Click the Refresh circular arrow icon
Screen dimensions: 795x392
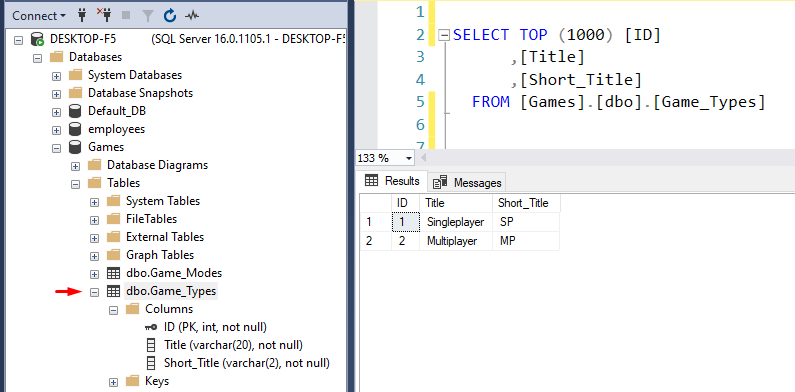coord(169,16)
